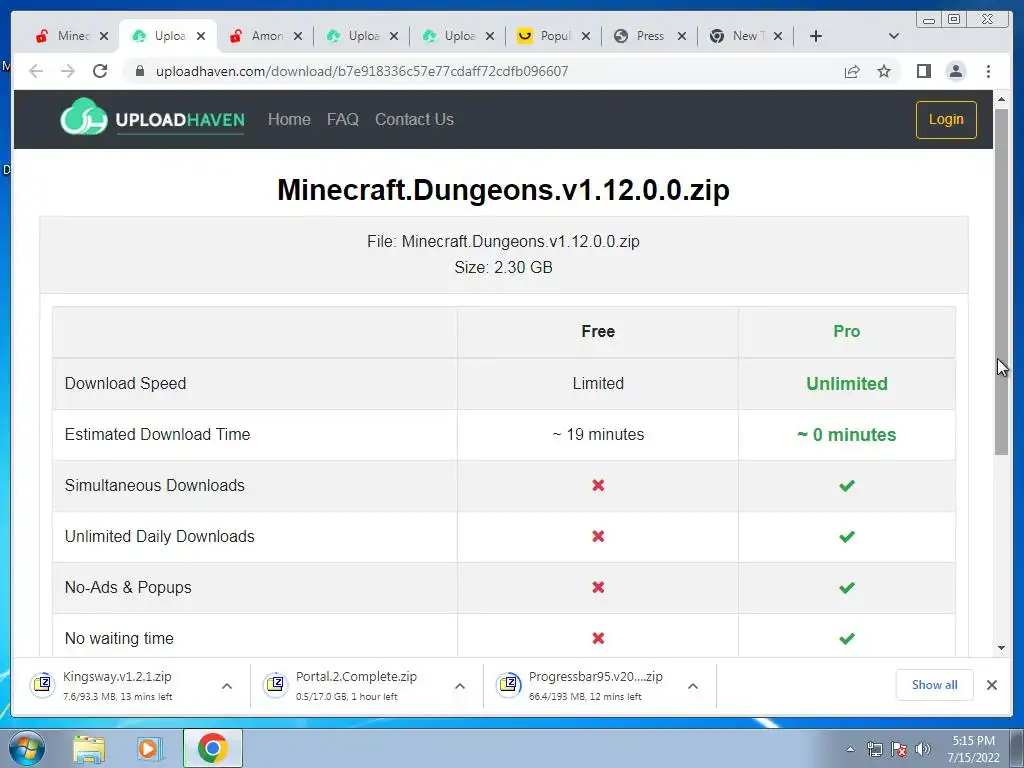The width and height of the screenshot is (1024, 768).
Task: Click the Progressbar95 zip file icon
Action: 509,684
